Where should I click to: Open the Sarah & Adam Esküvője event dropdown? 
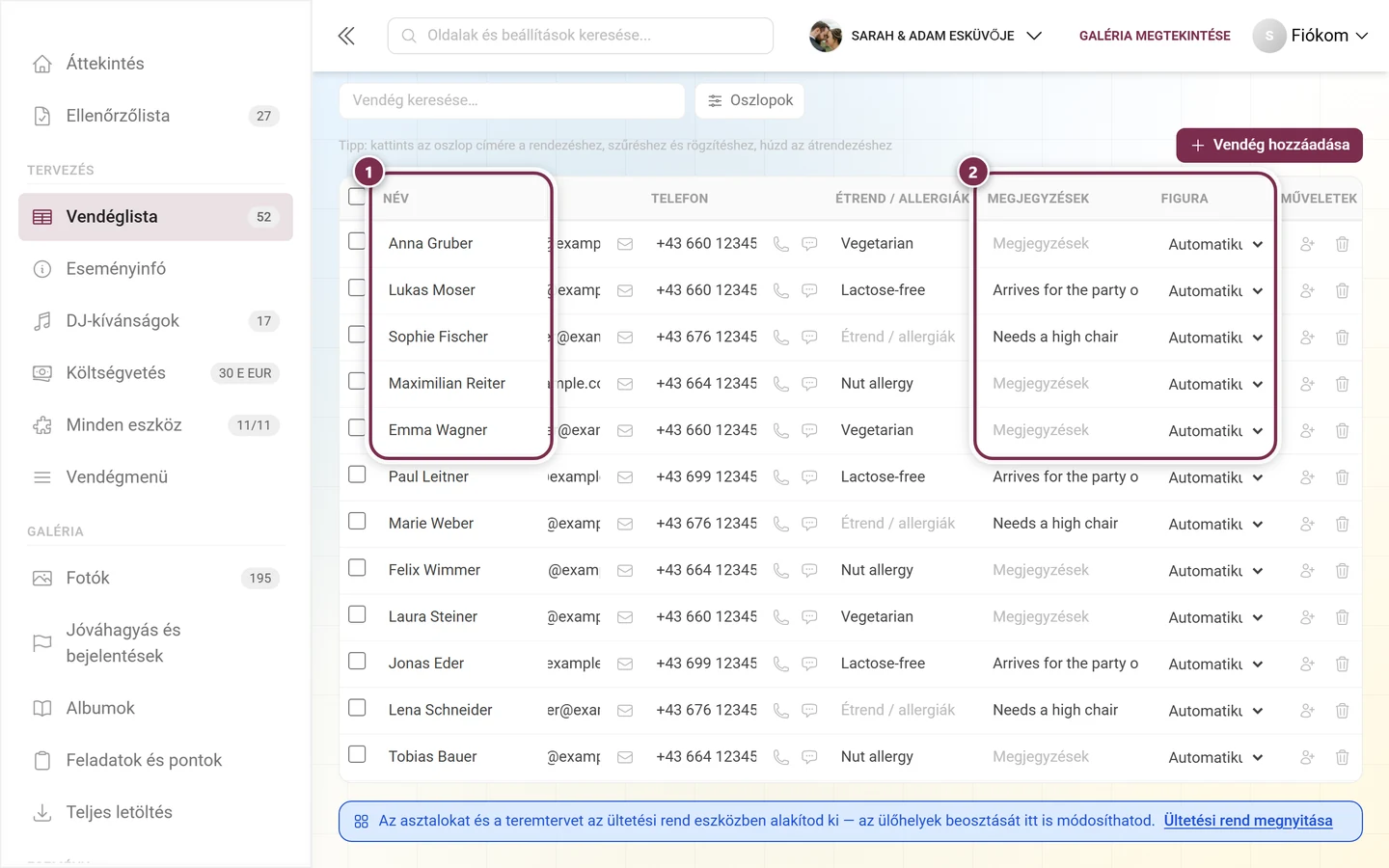coord(926,36)
